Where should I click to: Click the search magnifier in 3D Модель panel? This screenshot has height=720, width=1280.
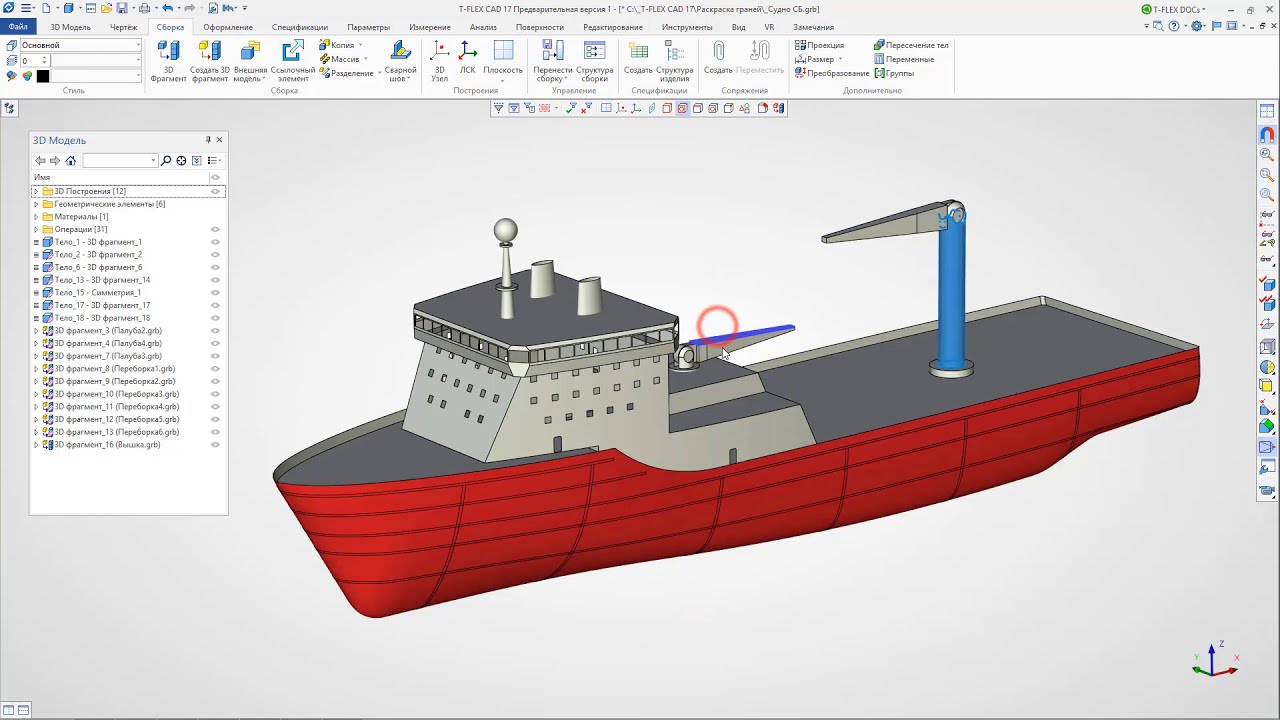[x=166, y=160]
